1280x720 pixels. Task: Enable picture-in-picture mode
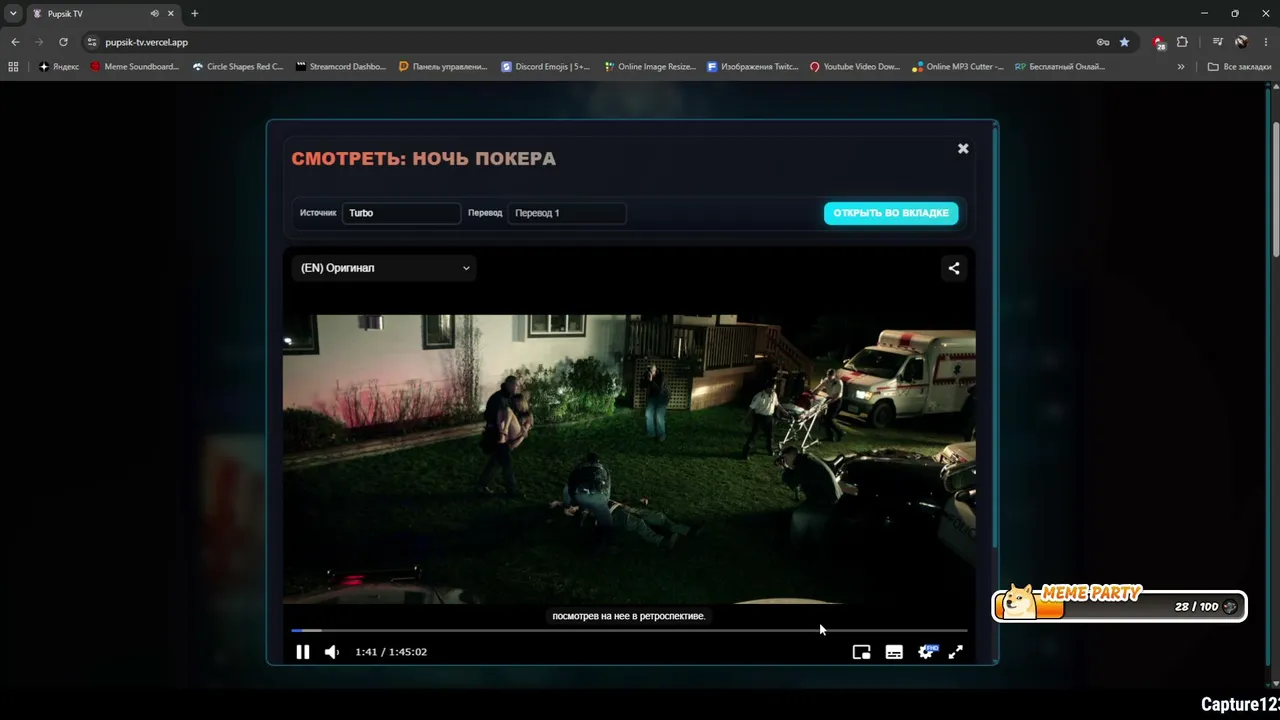(861, 652)
